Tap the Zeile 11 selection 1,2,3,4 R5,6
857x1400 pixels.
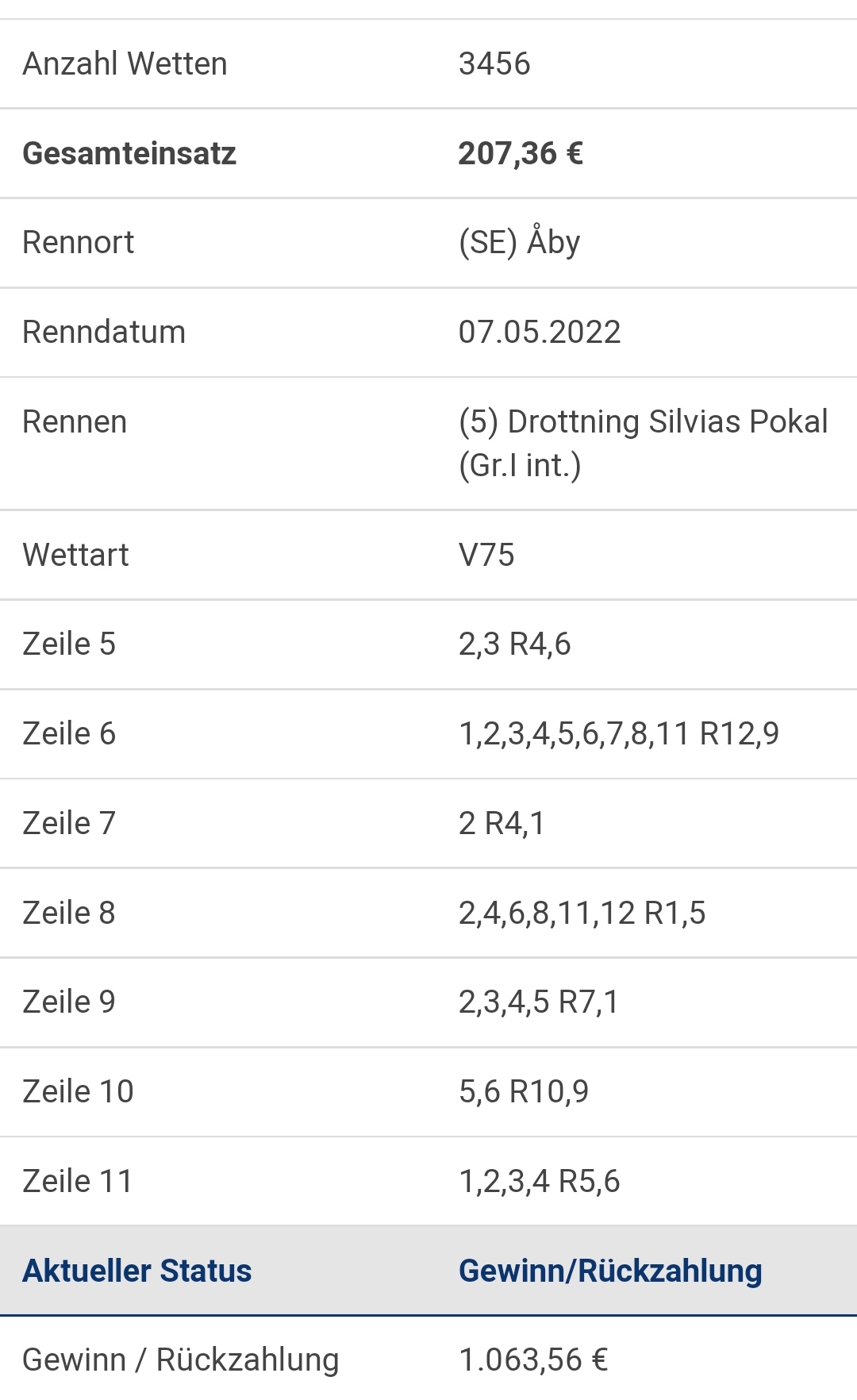[539, 1181]
